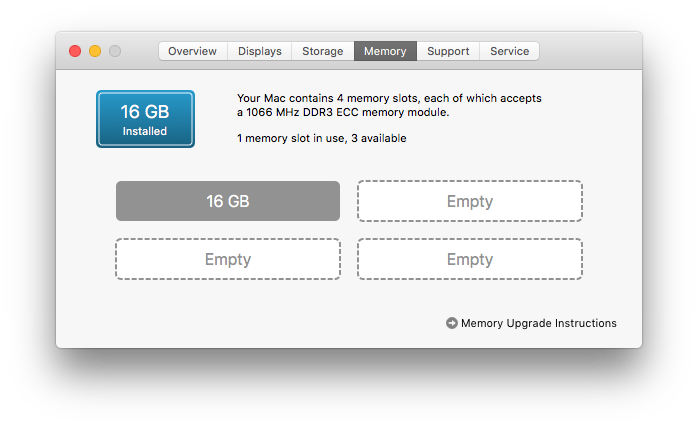
Task: Select the bottom-left Empty memory slot
Action: (x=228, y=259)
